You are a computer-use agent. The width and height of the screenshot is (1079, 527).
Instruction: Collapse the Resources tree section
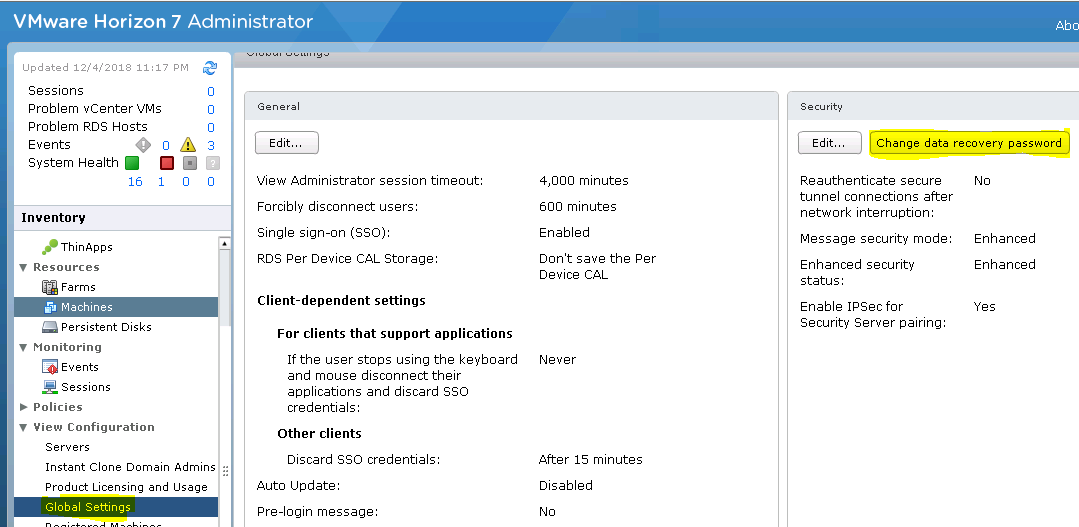pyautogui.click(x=24, y=267)
